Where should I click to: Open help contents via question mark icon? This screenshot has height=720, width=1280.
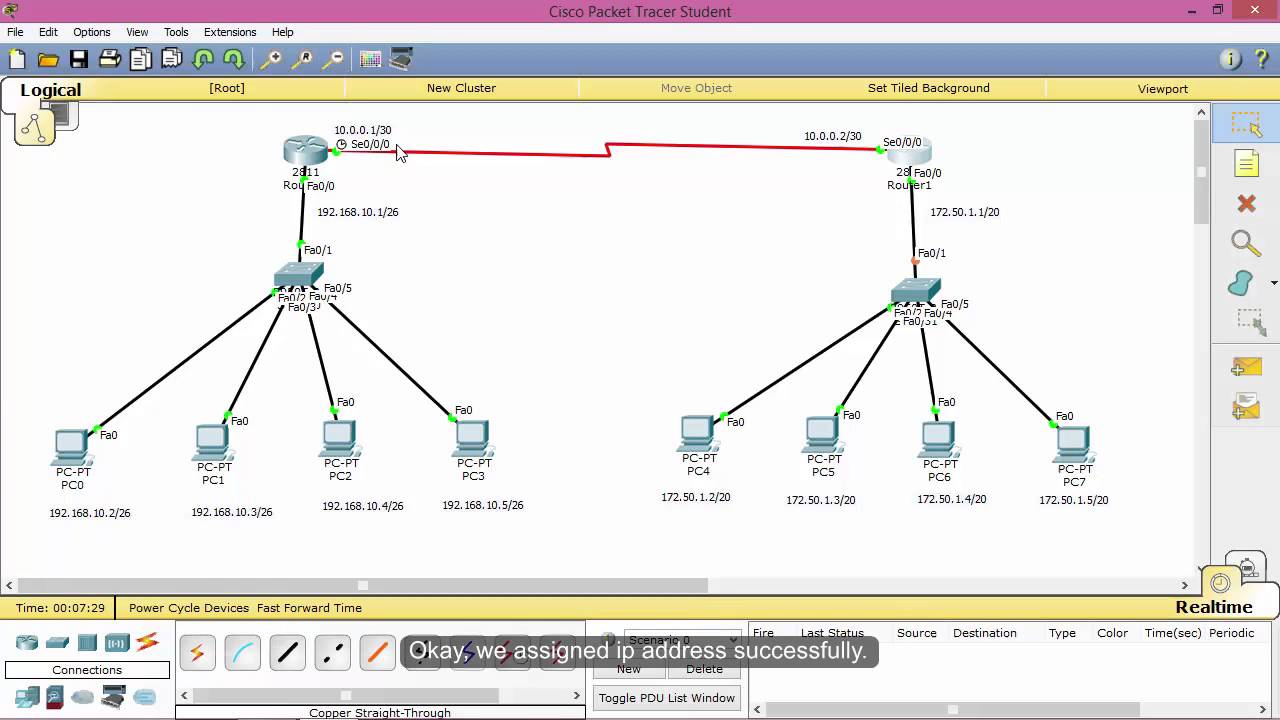1261,59
